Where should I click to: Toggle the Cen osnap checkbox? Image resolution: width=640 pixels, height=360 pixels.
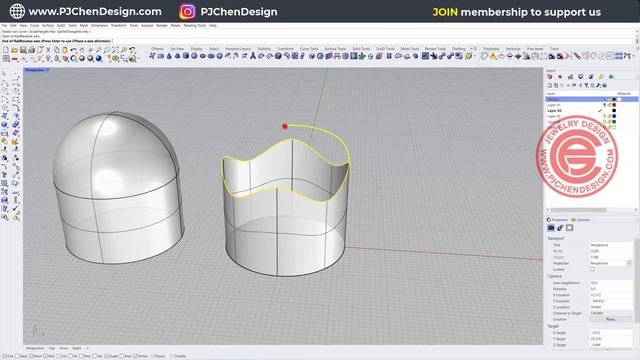click(58, 356)
